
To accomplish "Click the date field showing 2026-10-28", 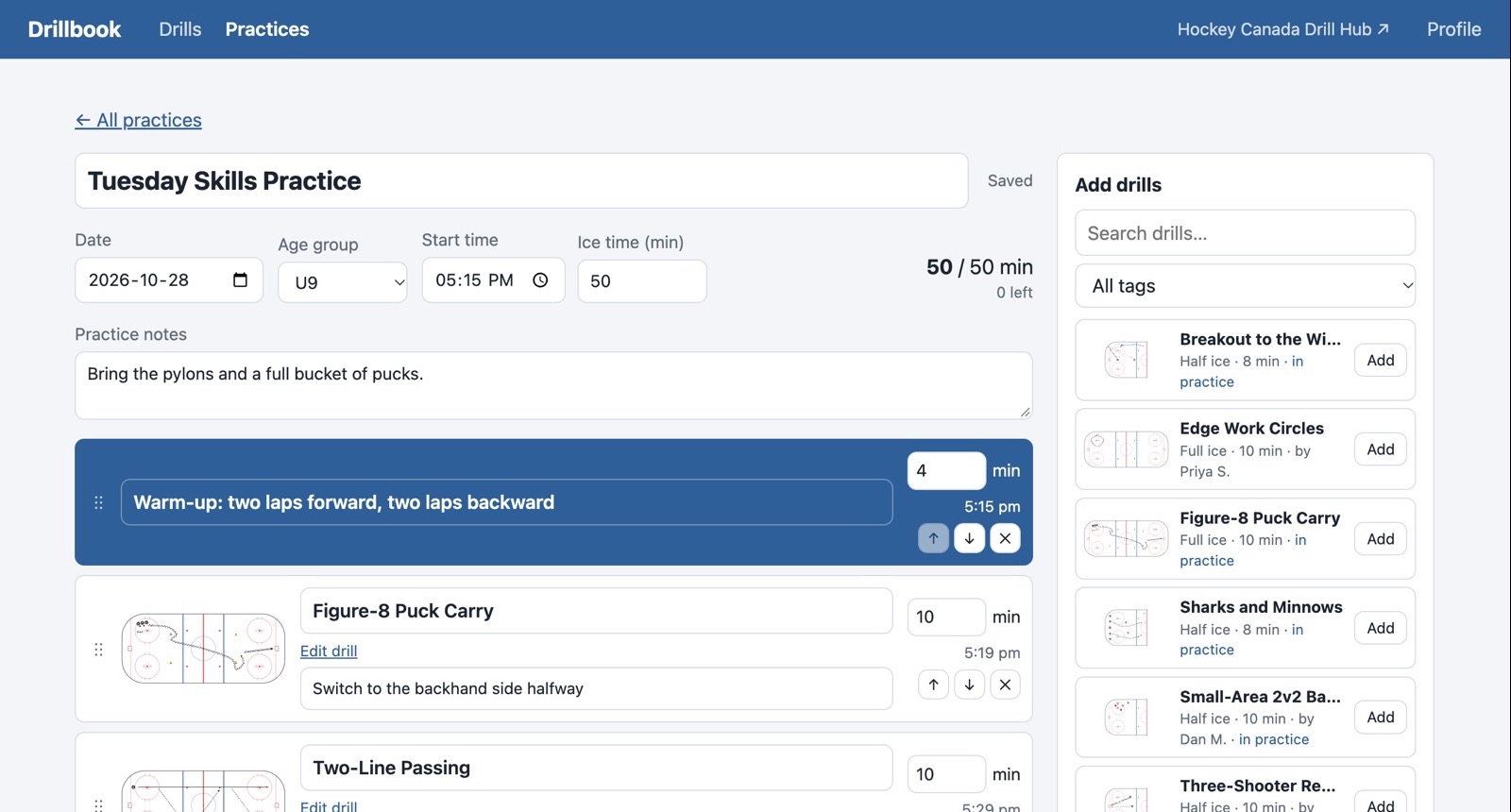I will click(168, 280).
